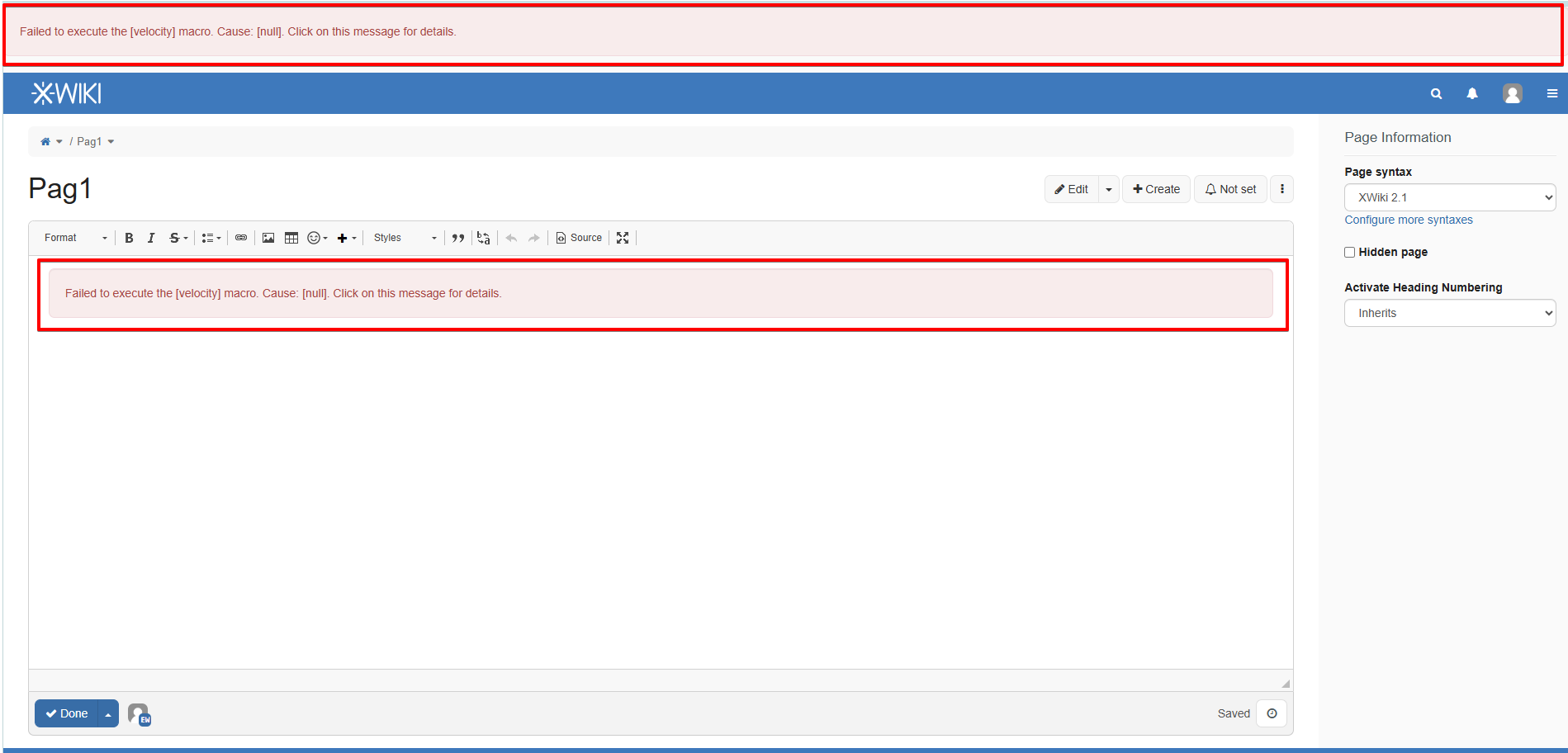
Task: Open the notifications bell
Action: pos(1471,94)
